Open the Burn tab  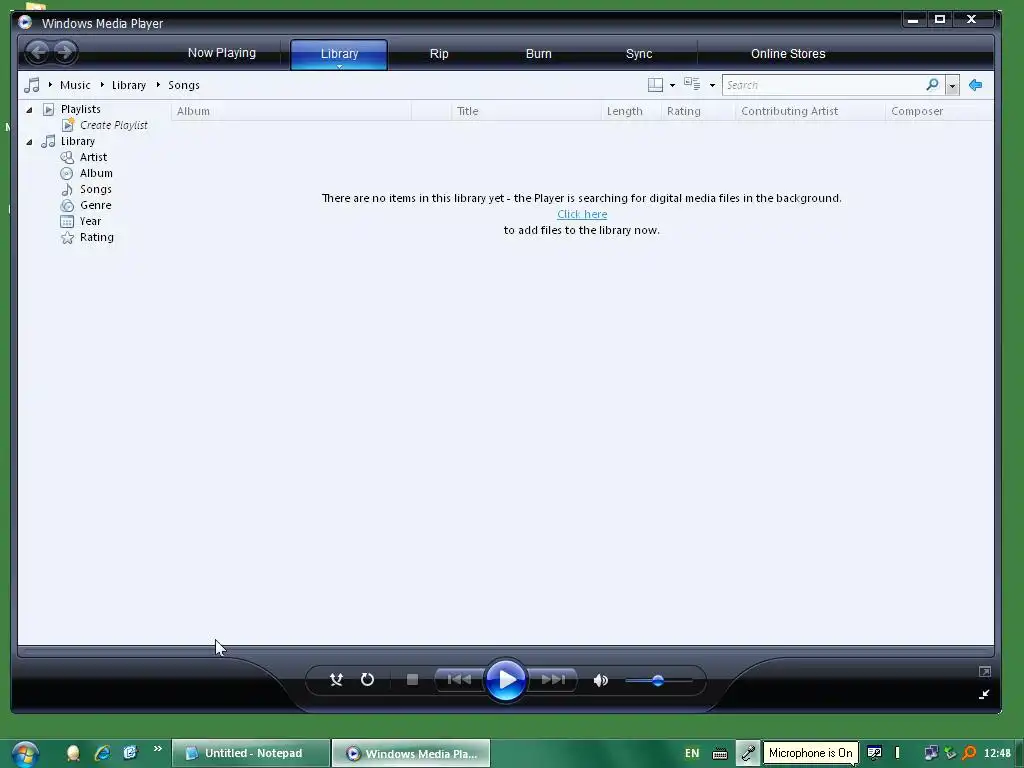click(539, 54)
